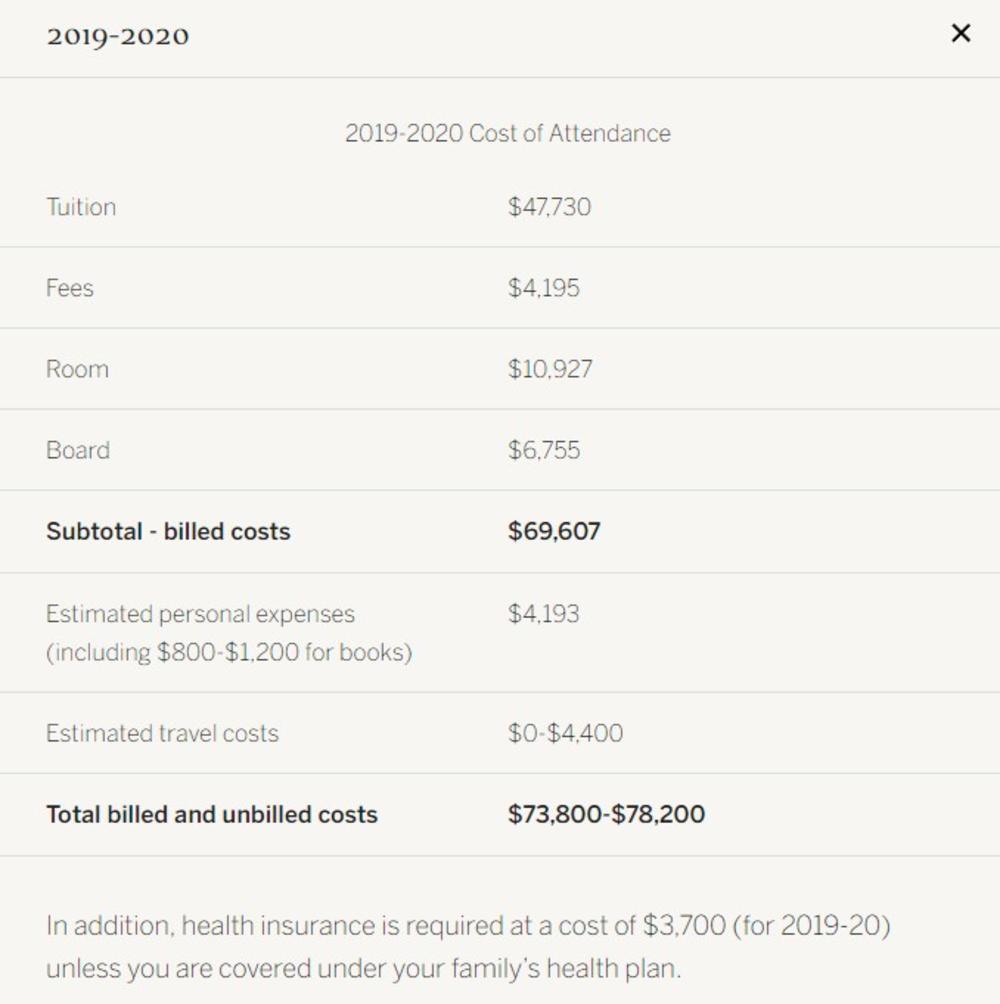The height and width of the screenshot is (1004, 1000).
Task: Select the $6,755 board amount
Action: 543,450
